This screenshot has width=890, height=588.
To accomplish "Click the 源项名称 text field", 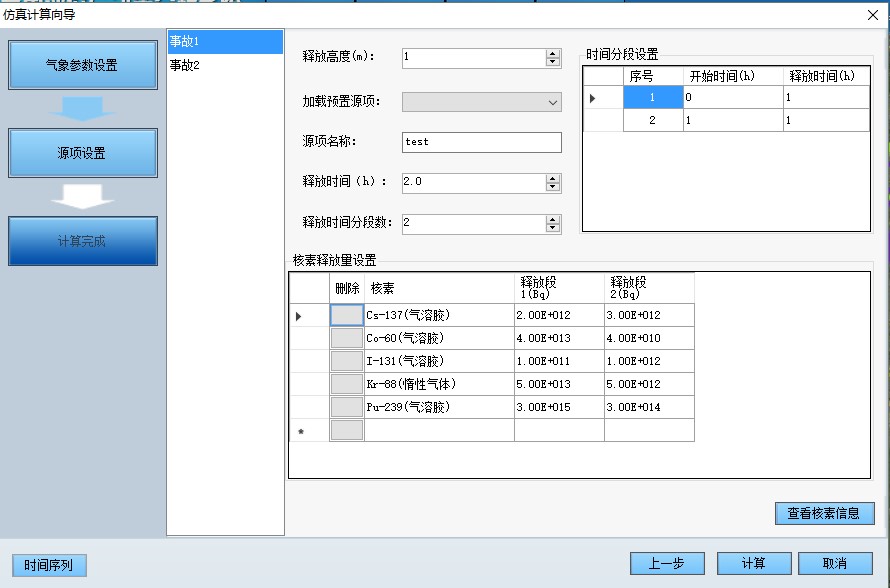I will click(x=481, y=142).
